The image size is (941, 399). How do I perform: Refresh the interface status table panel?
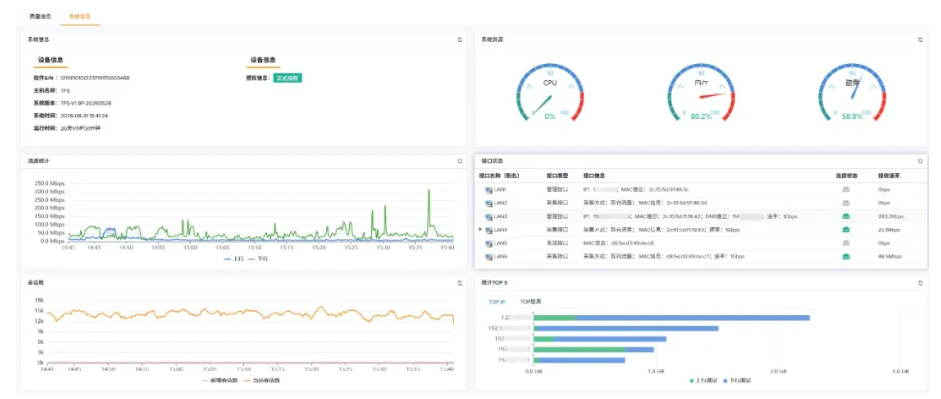click(x=920, y=161)
